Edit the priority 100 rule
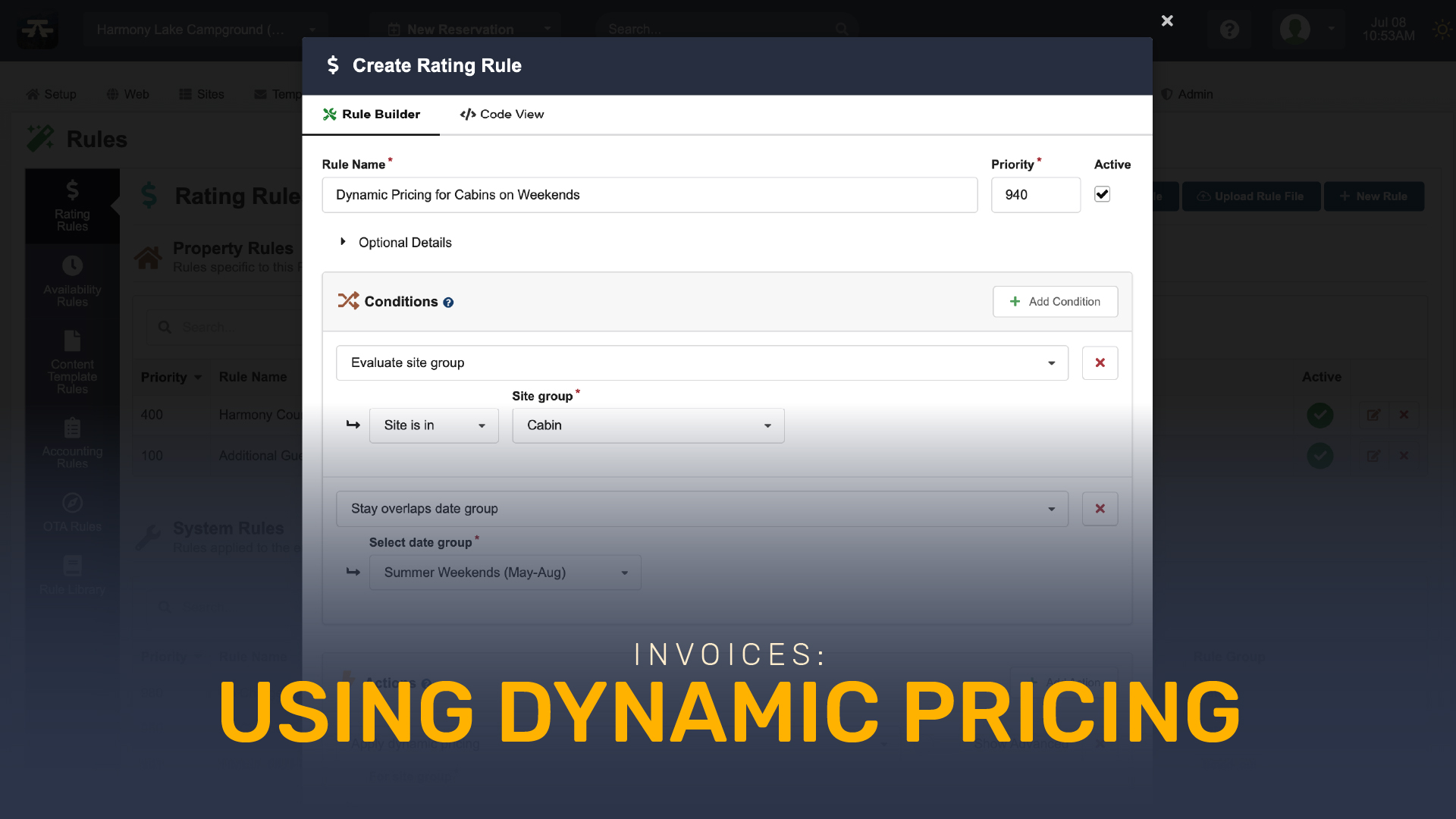This screenshot has height=819, width=1456. 1373,456
